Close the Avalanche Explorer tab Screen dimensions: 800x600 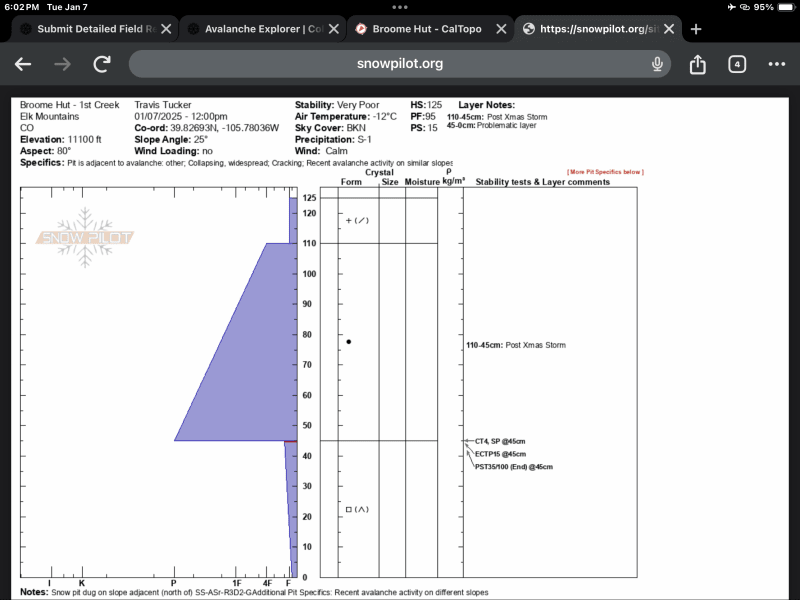click(x=334, y=29)
